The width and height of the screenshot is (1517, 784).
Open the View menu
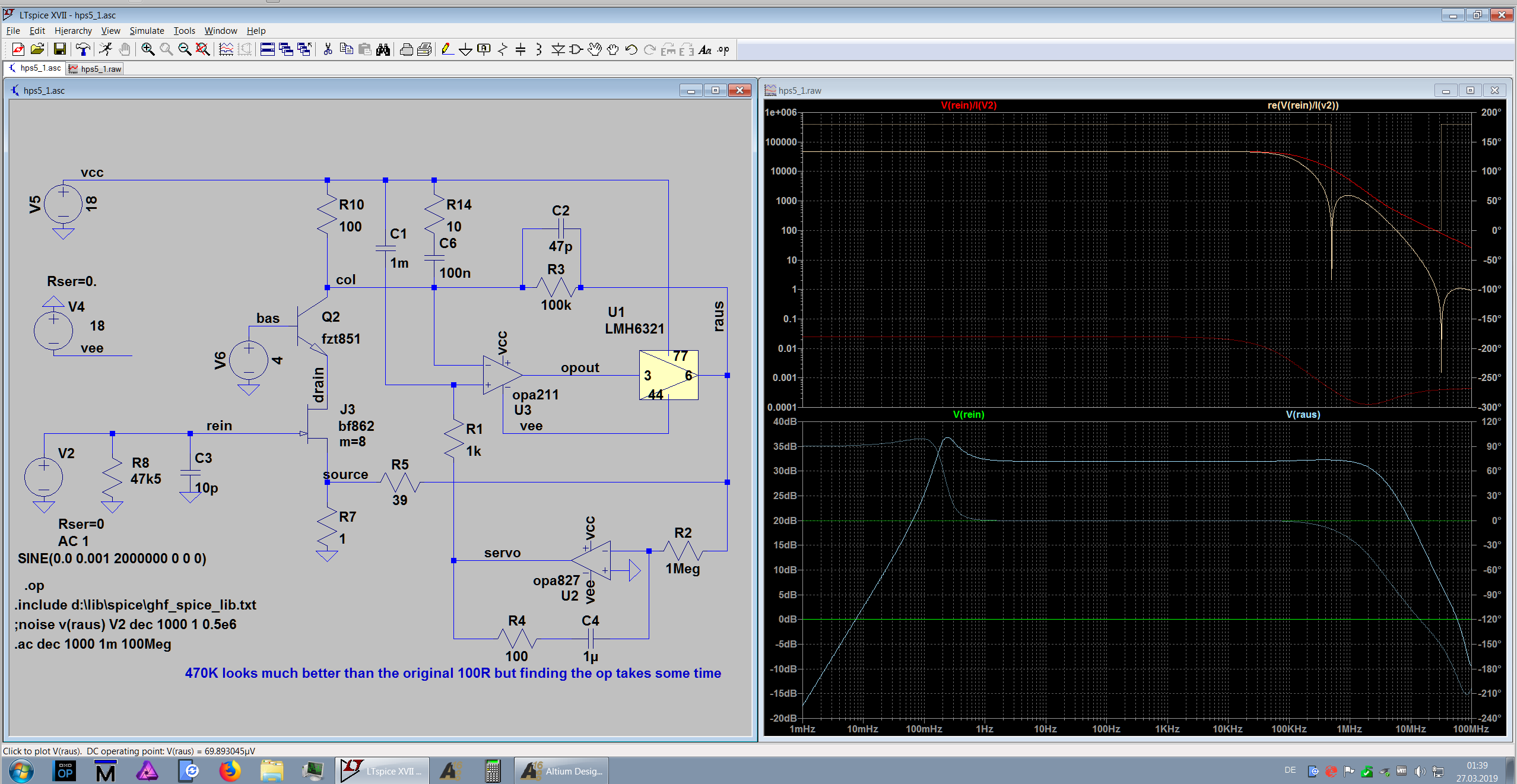(x=110, y=30)
